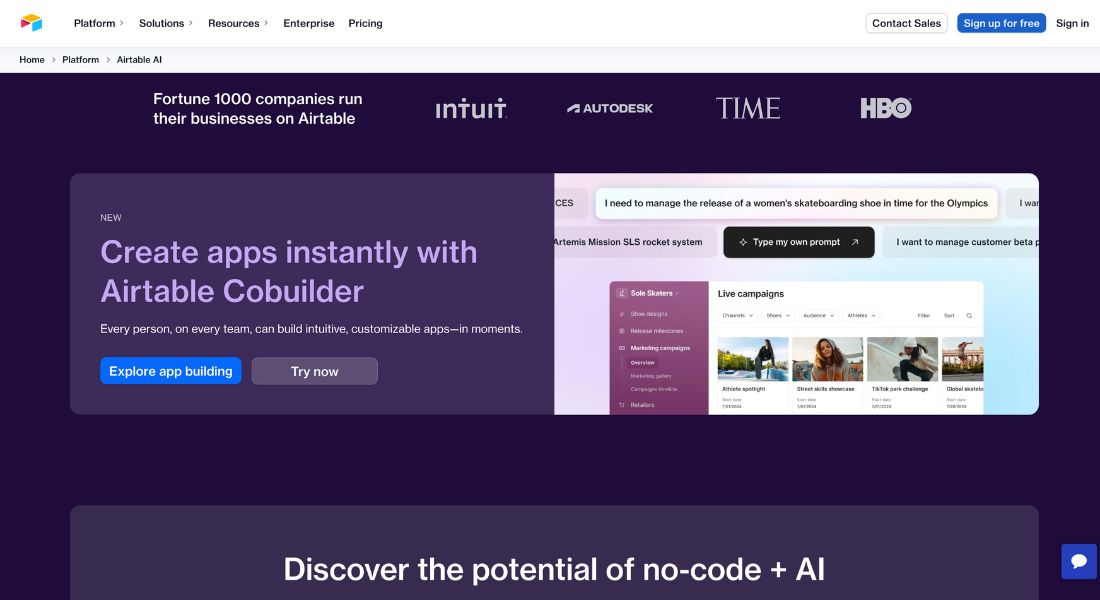Open the live chat bubble icon

(1079, 561)
